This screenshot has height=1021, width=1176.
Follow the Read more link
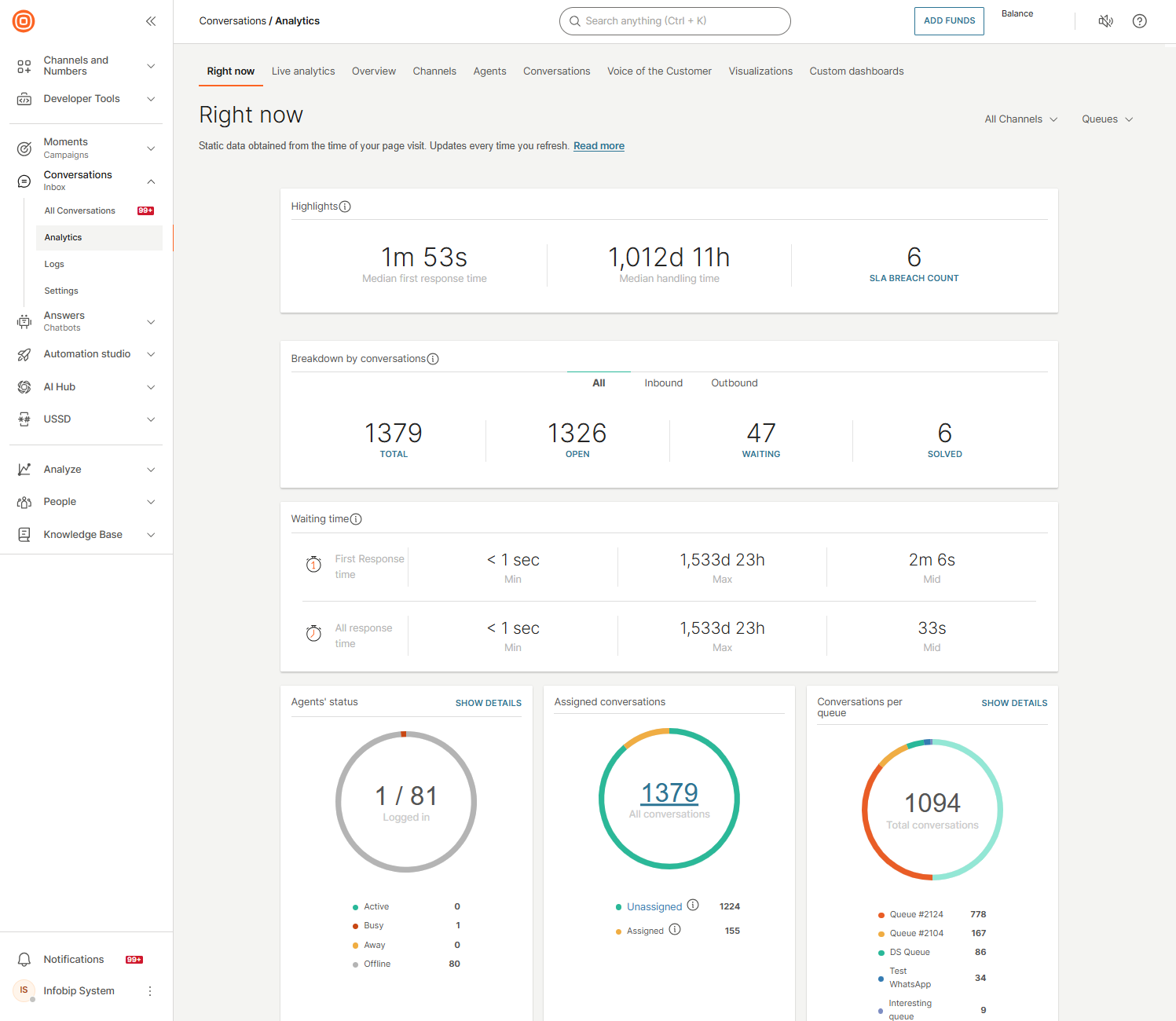pyautogui.click(x=599, y=146)
